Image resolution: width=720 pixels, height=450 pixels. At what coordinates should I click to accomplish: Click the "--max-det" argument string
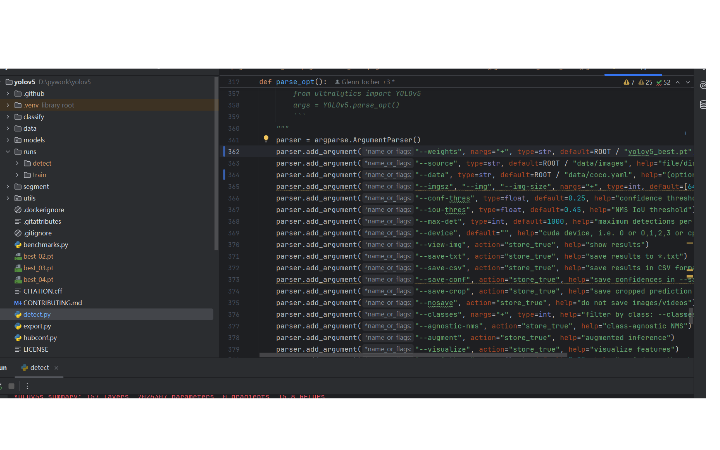[x=439, y=222]
